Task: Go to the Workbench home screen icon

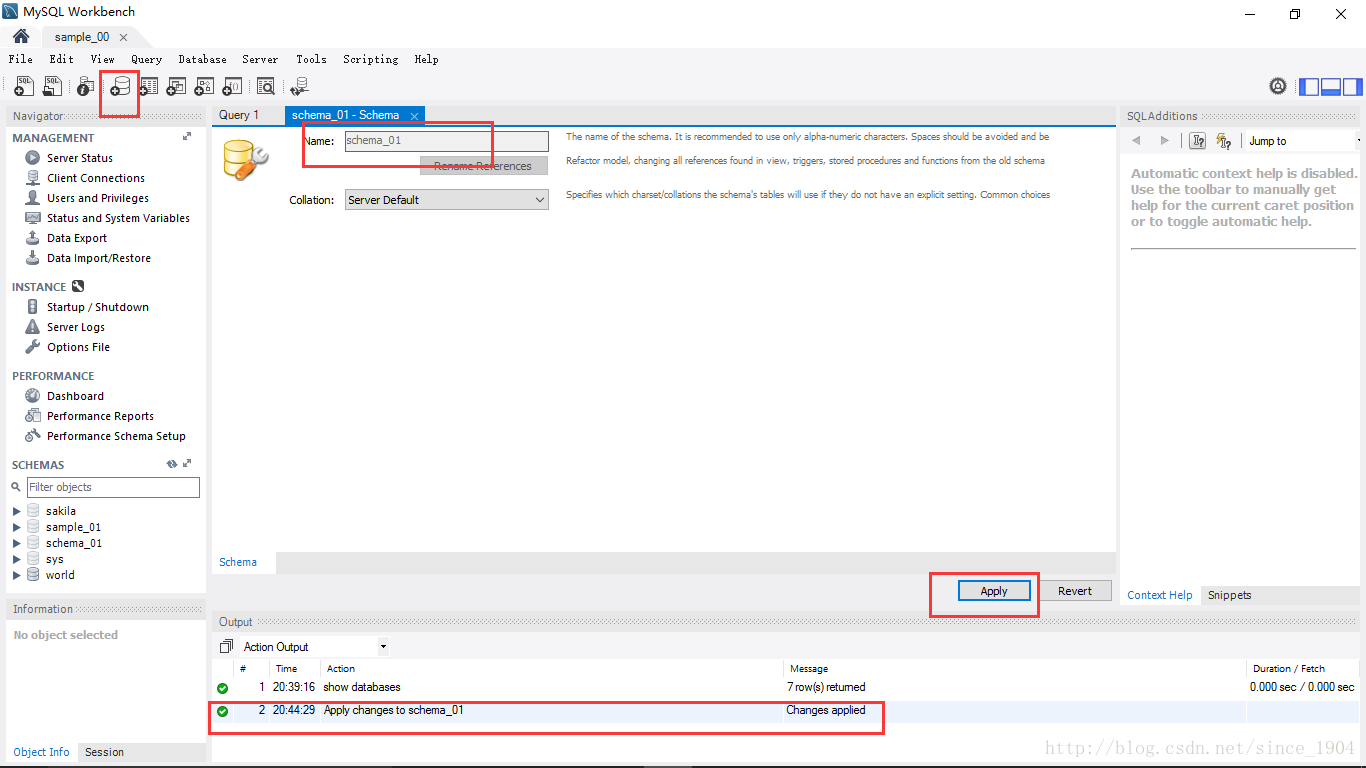Action: 20,36
